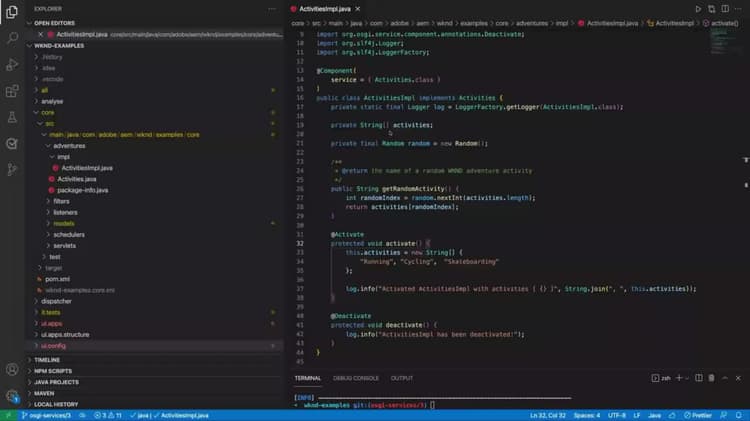Viewport: 750px width, 421px height.
Task: Open the Search view in activity bar
Action: [x=12, y=37]
